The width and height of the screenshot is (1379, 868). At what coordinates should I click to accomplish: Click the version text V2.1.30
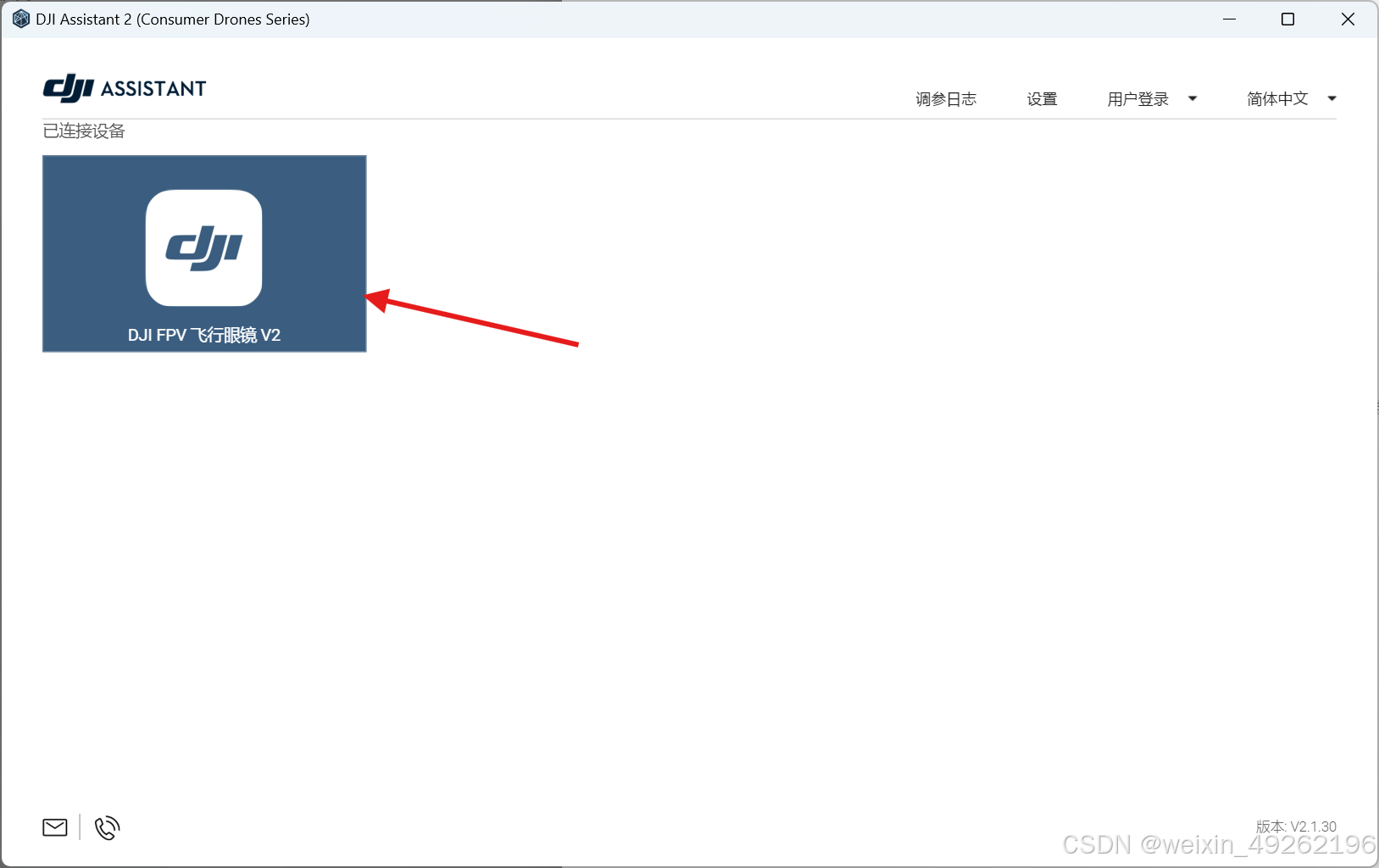1296,826
